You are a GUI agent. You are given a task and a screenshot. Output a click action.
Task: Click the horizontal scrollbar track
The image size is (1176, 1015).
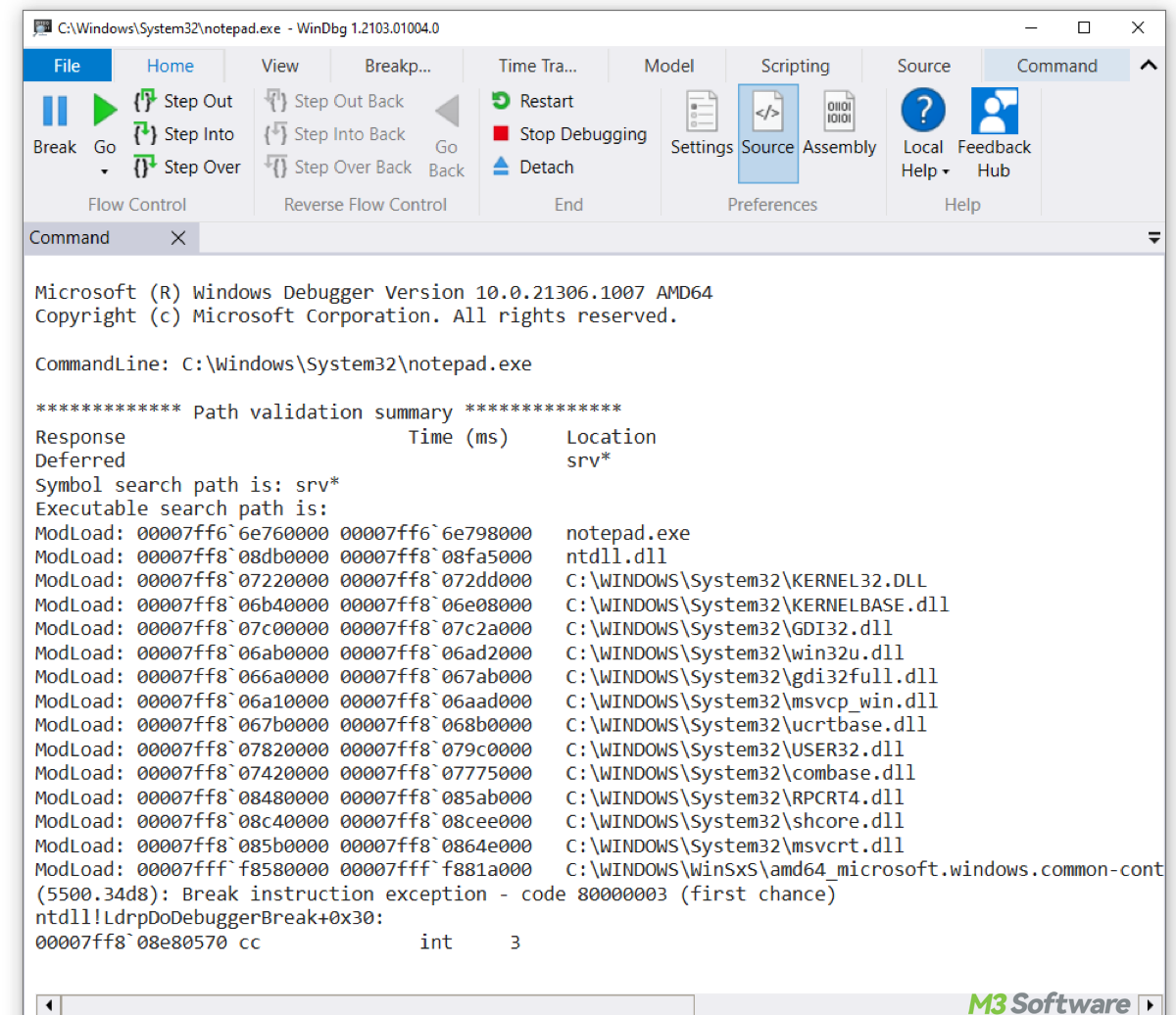click(916, 1005)
